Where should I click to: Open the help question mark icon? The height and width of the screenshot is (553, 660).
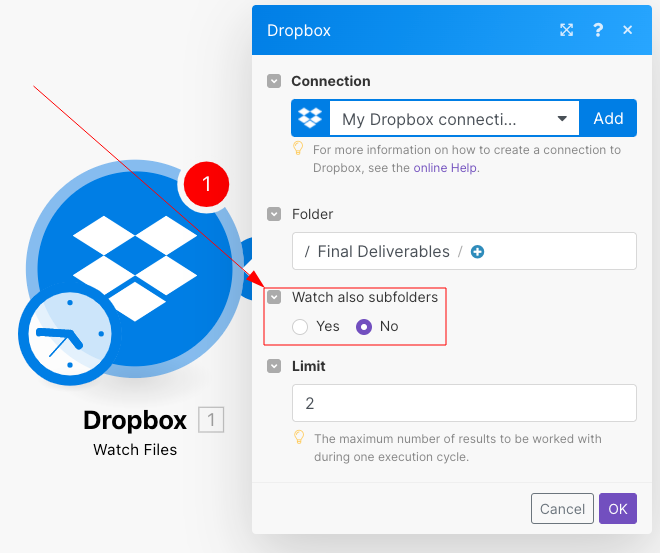pos(598,30)
